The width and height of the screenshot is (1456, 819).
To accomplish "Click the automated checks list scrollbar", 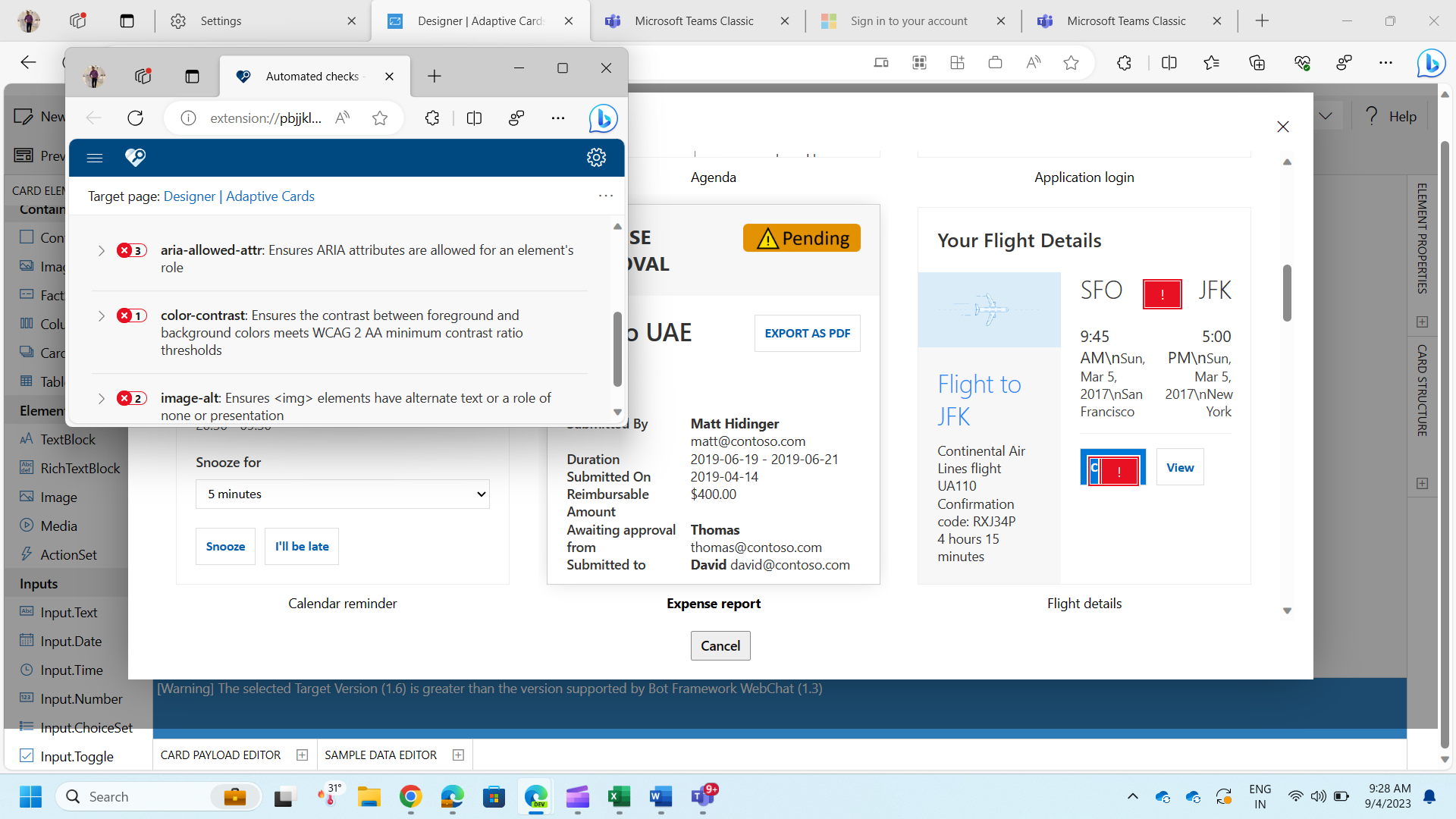I will point(617,349).
